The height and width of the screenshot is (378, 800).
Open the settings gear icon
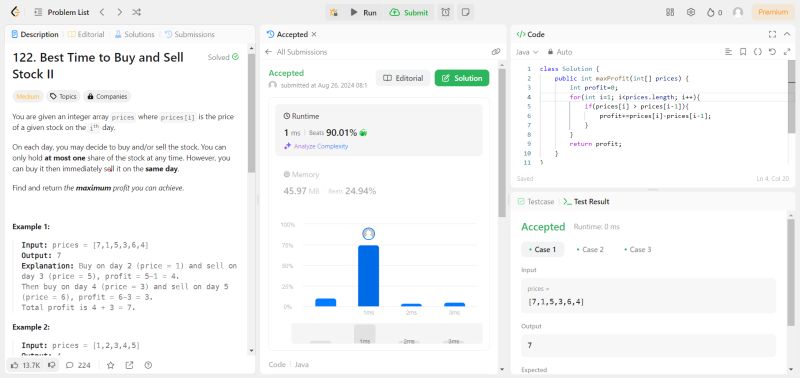pos(691,12)
